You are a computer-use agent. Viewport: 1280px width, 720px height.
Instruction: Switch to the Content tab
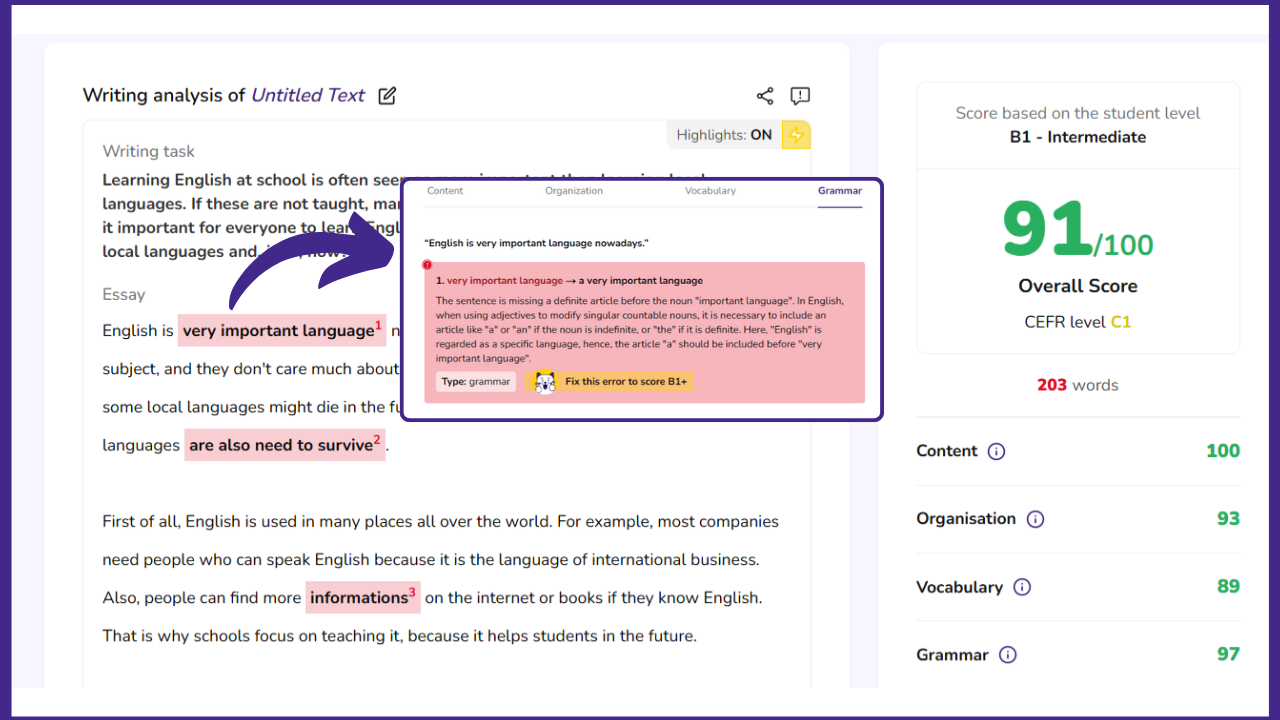coord(445,191)
